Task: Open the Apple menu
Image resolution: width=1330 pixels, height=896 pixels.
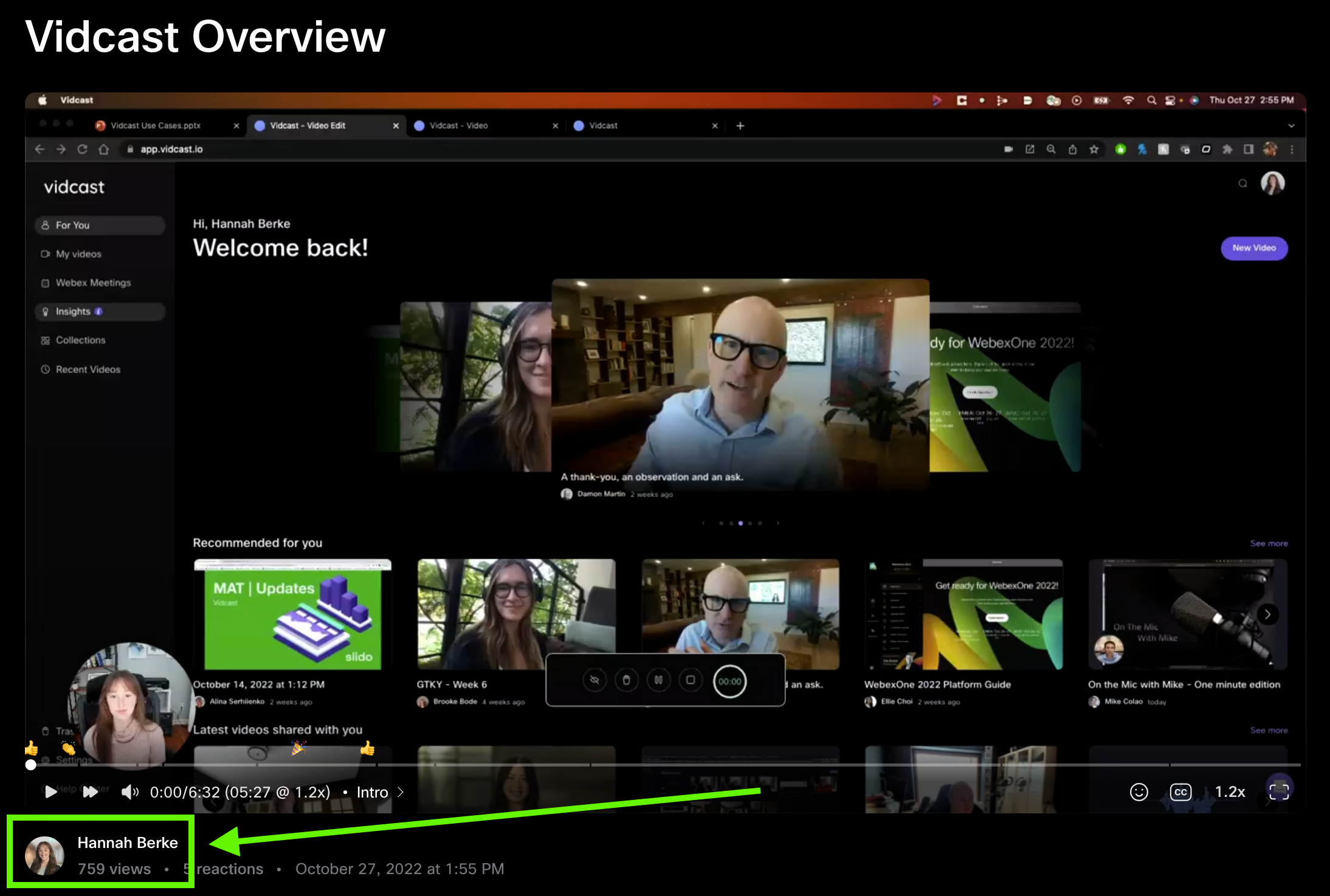Action: pyautogui.click(x=43, y=100)
